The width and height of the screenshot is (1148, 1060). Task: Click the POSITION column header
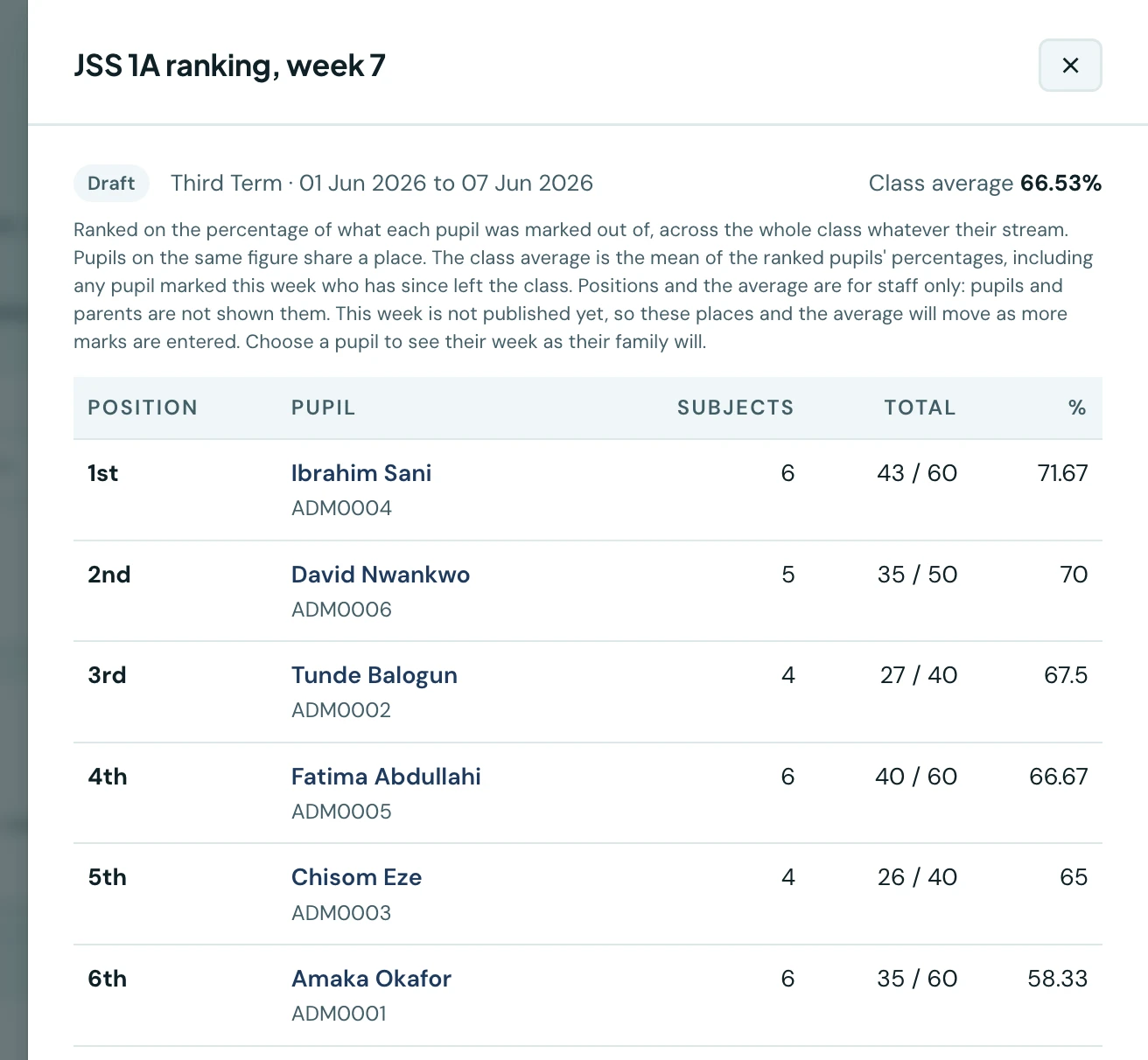click(143, 408)
